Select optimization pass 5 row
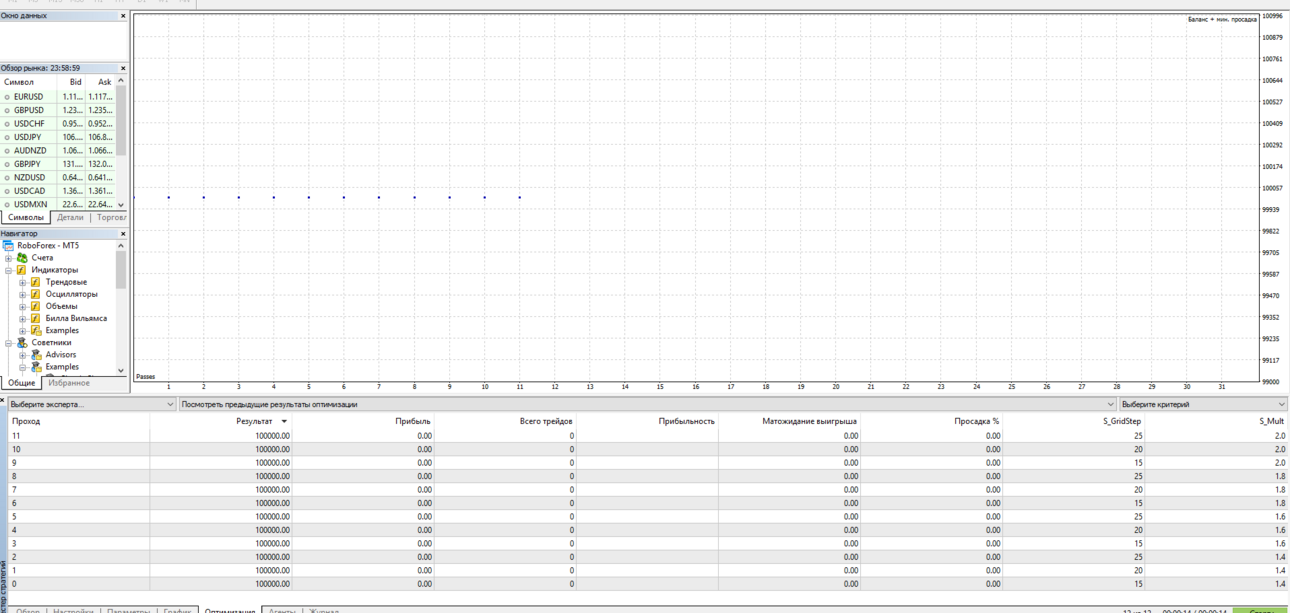The height and width of the screenshot is (613, 1290). click(647, 517)
